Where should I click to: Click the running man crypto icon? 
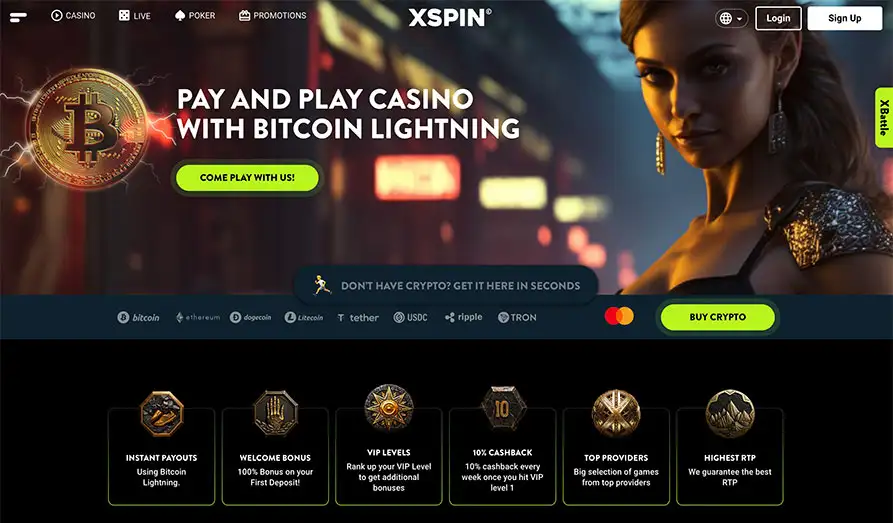coord(323,285)
